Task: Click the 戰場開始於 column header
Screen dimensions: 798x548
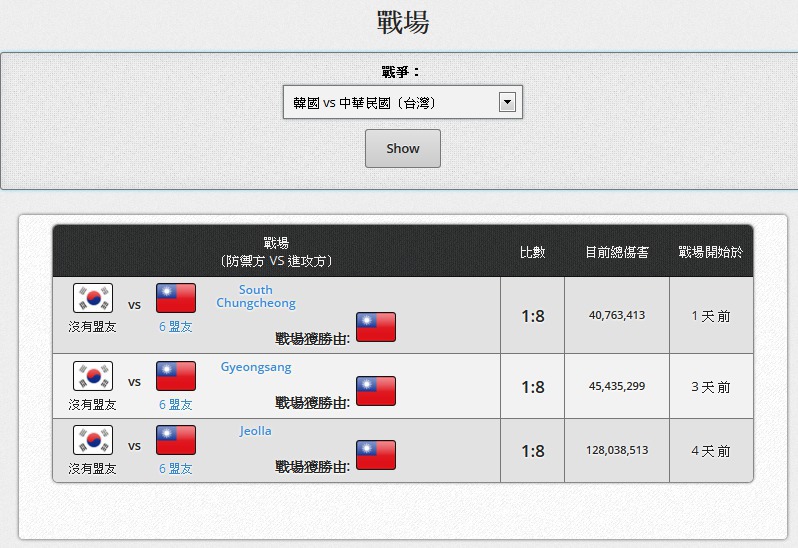Action: tap(710, 252)
